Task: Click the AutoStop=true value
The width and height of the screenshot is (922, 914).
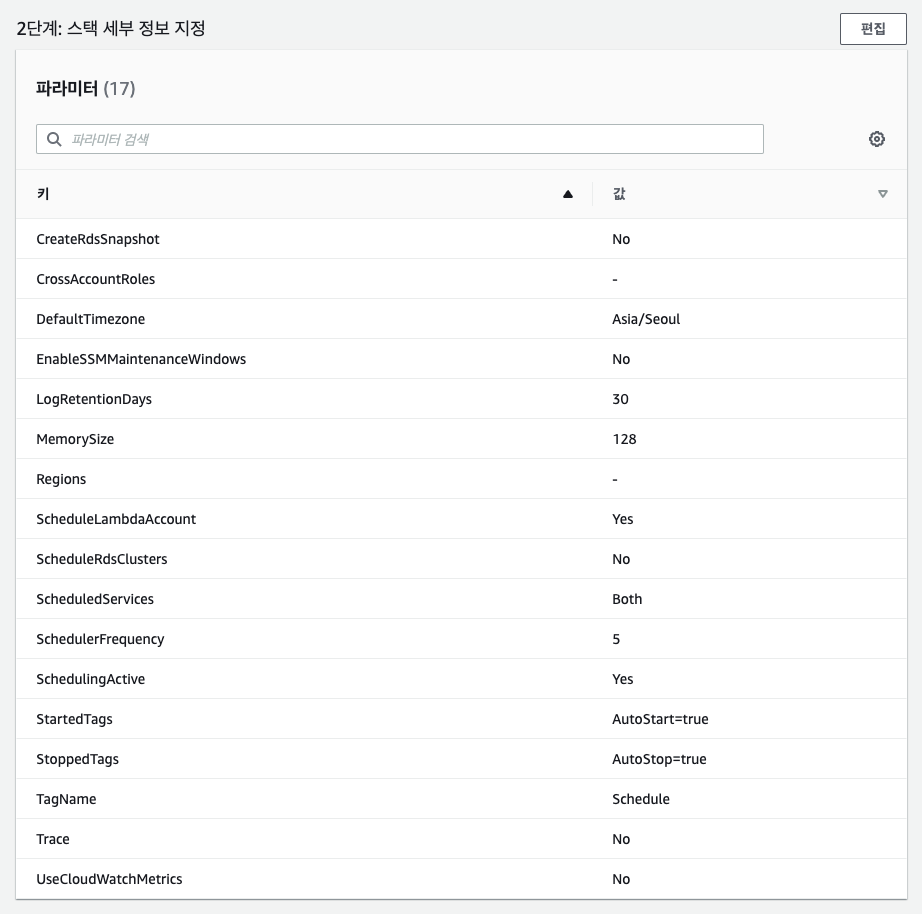Action: pyautogui.click(x=659, y=759)
